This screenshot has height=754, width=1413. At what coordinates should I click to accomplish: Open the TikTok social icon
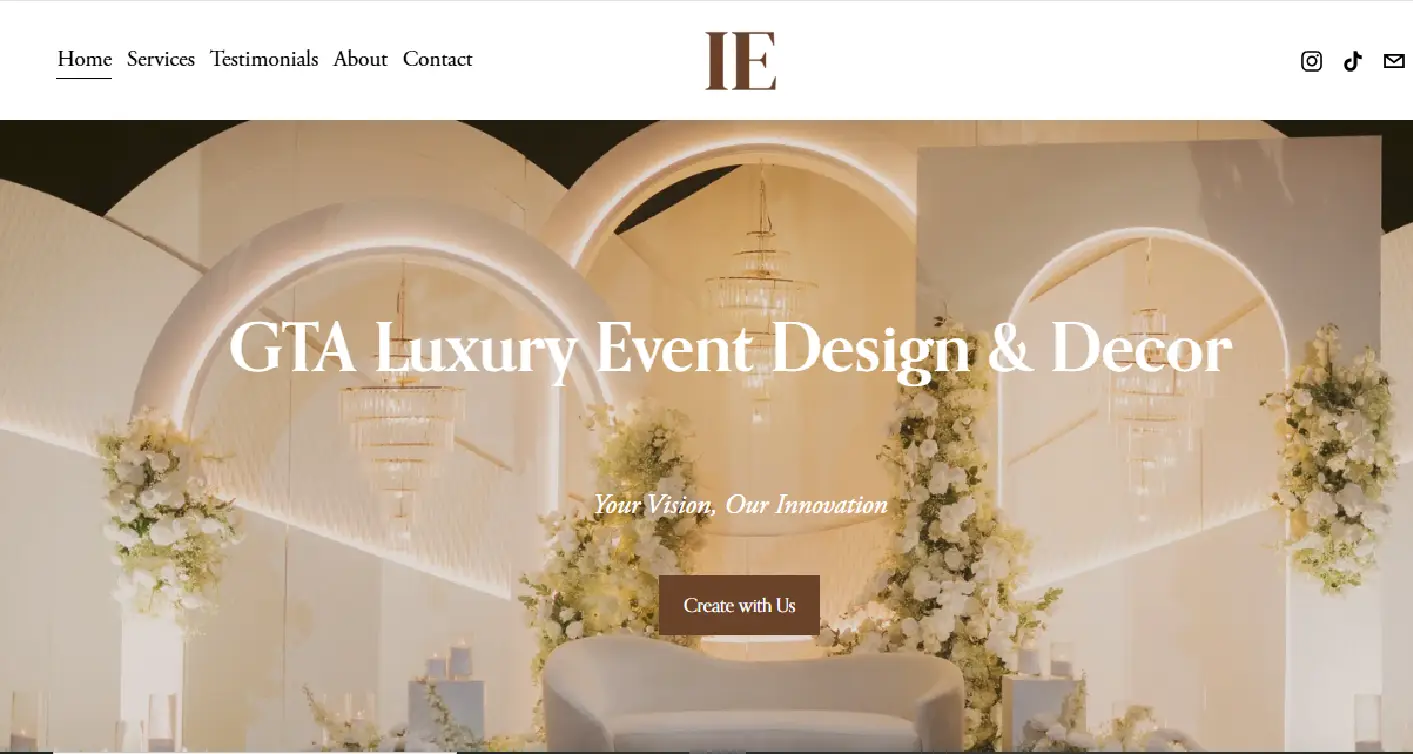pos(1353,61)
